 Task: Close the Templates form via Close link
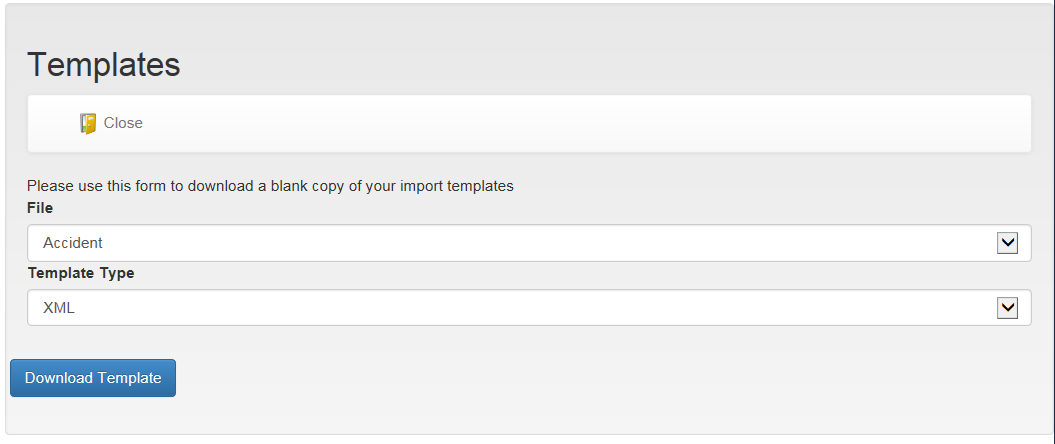122,123
